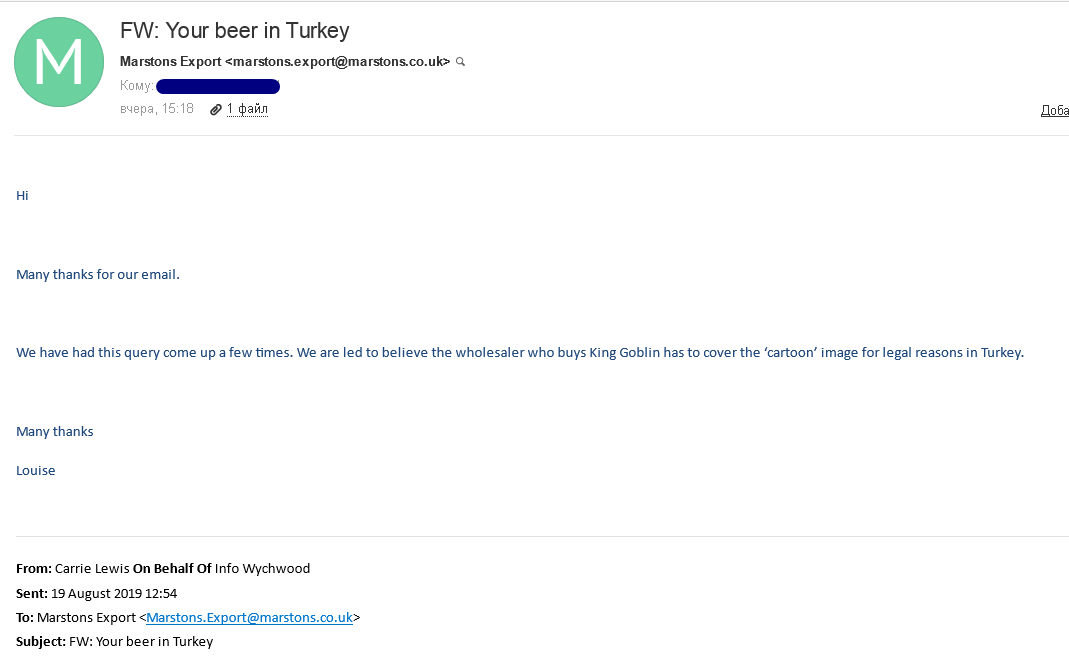
Task: Click the "Many thanks" closing line
Action: point(55,431)
